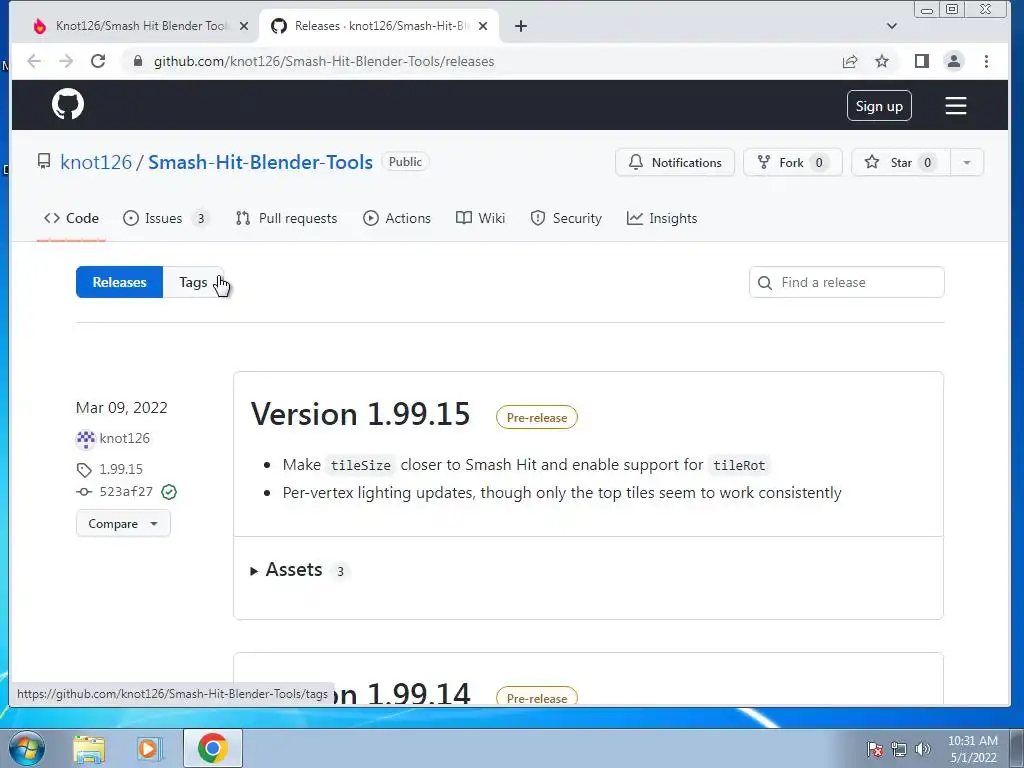Fork the repository
Screen dimensions: 1024x768
click(x=793, y=163)
